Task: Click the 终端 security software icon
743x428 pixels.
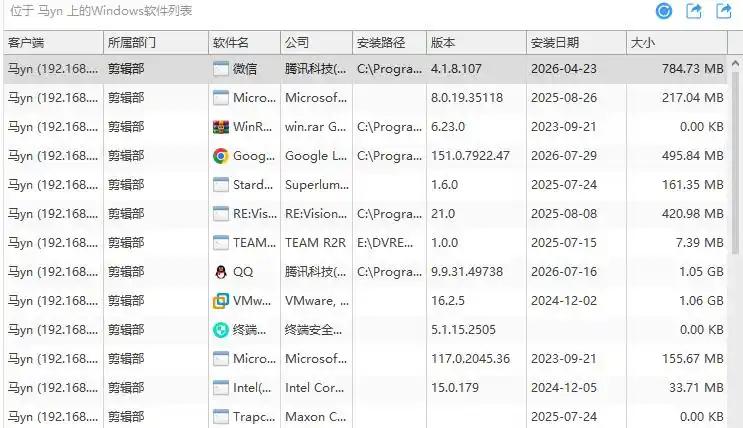Action: tap(221, 330)
